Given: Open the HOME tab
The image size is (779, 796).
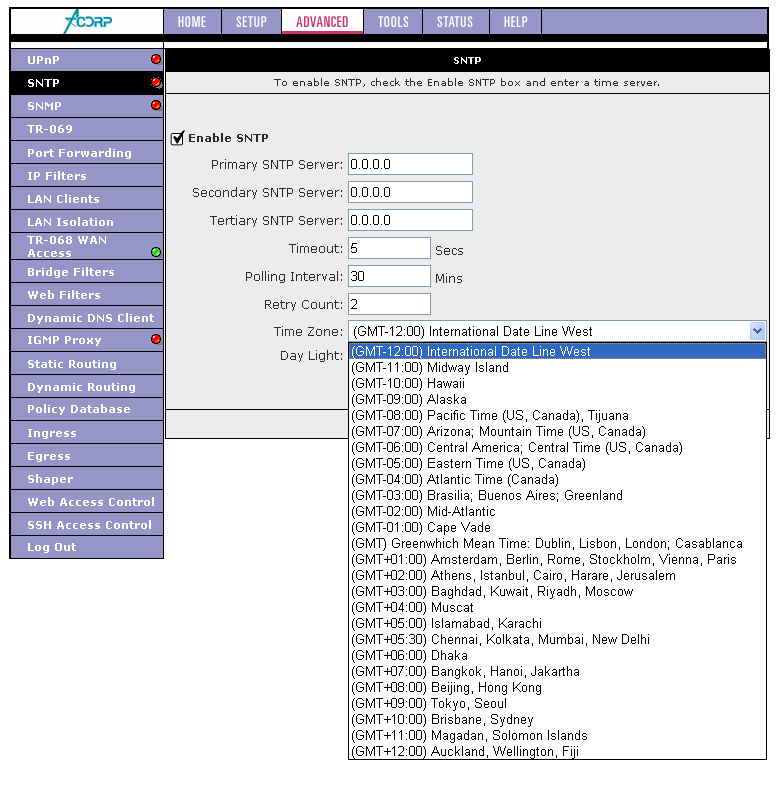Looking at the screenshot, I should click(192, 22).
